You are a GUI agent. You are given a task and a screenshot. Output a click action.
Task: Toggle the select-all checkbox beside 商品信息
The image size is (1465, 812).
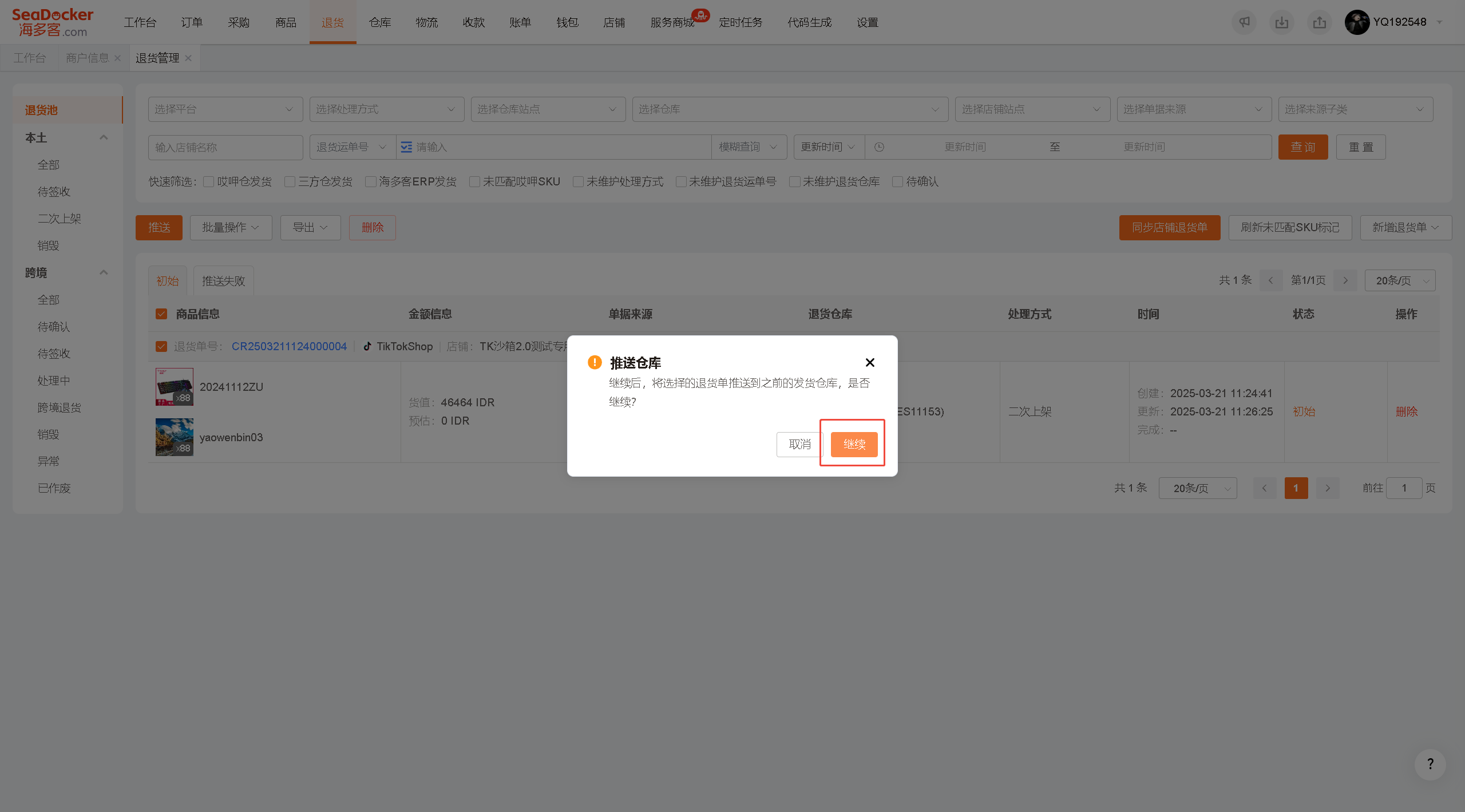pos(161,314)
